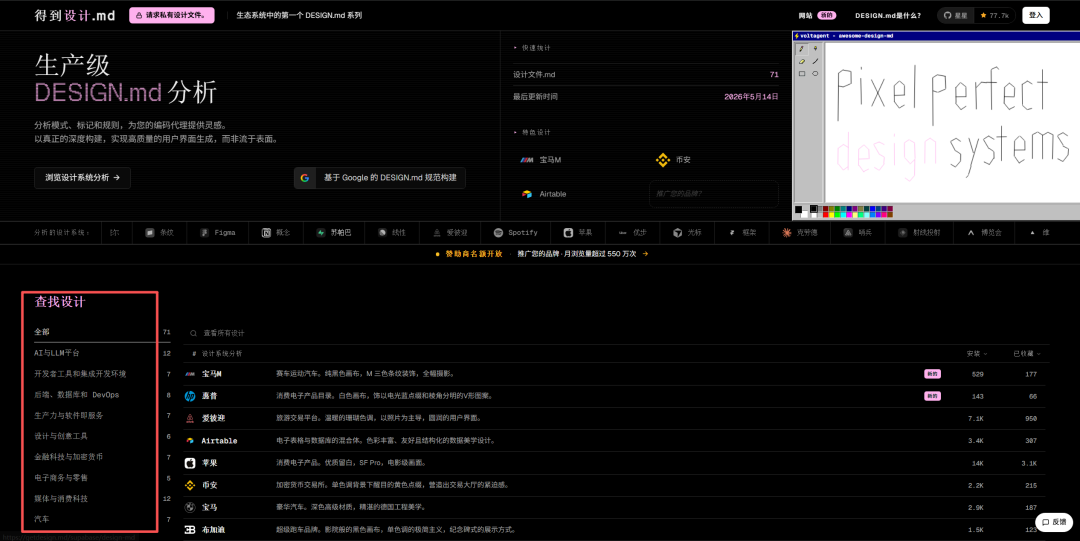Pick red swatch in paint palette
1080x541 pixels.
coord(826,214)
